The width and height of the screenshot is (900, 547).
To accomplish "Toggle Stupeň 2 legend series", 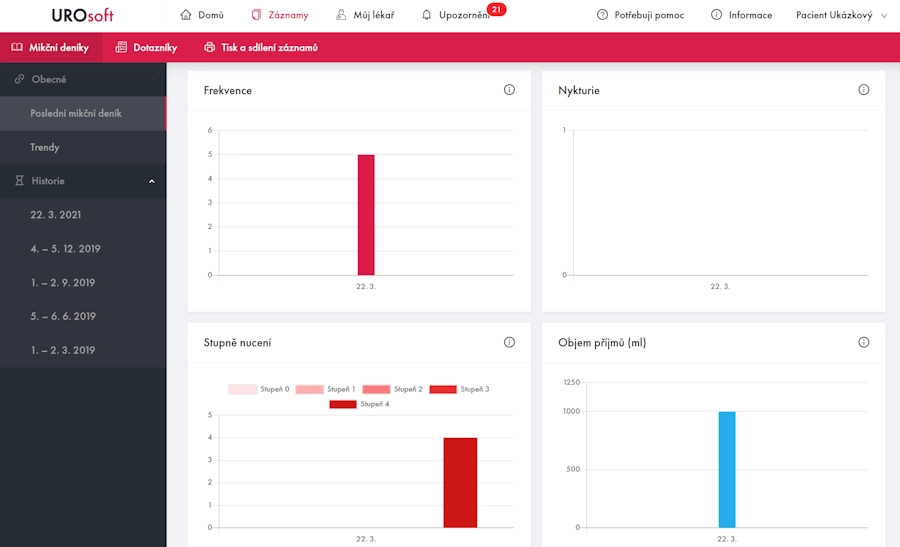I will tap(393, 389).
